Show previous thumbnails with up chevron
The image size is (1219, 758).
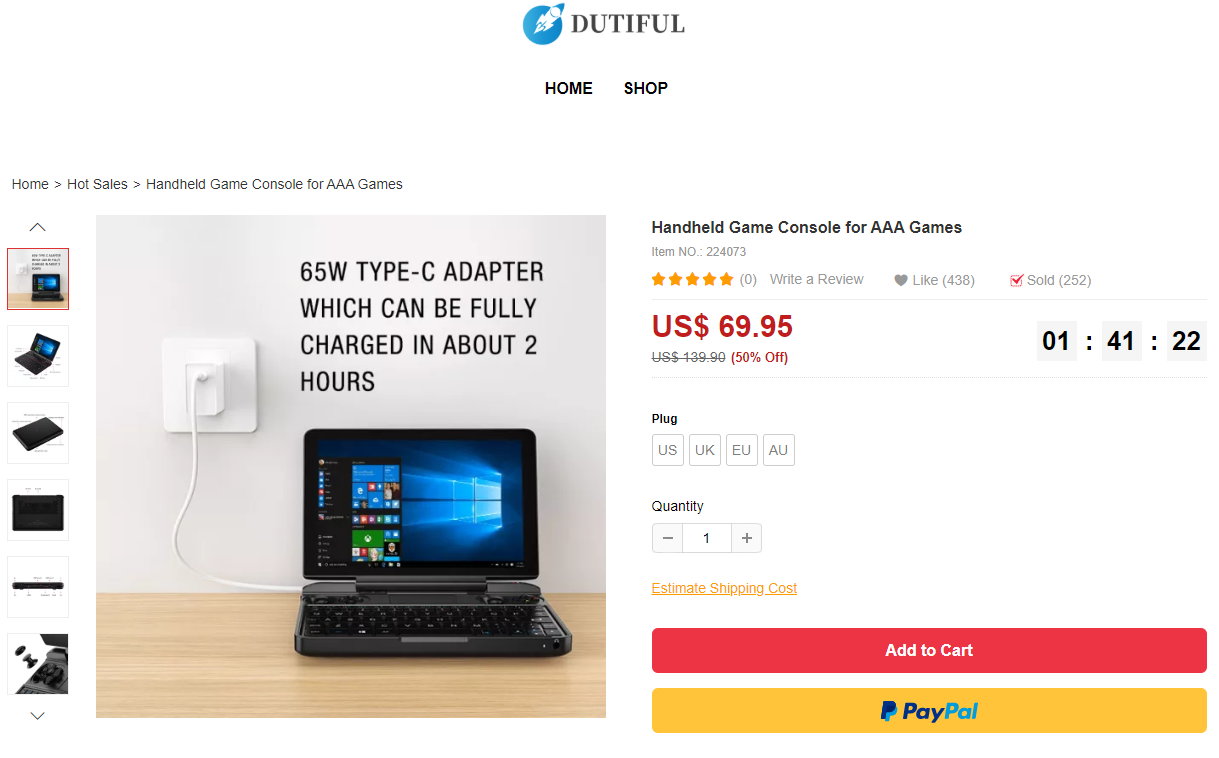(38, 227)
